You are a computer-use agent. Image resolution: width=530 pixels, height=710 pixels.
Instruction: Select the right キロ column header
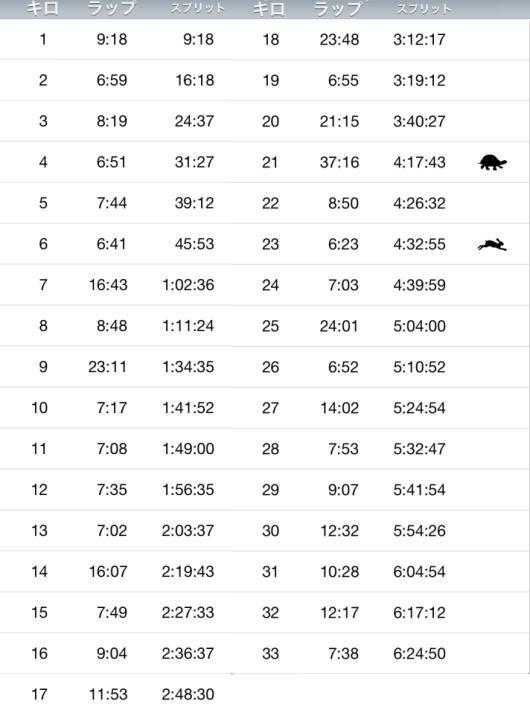pyautogui.click(x=269, y=9)
